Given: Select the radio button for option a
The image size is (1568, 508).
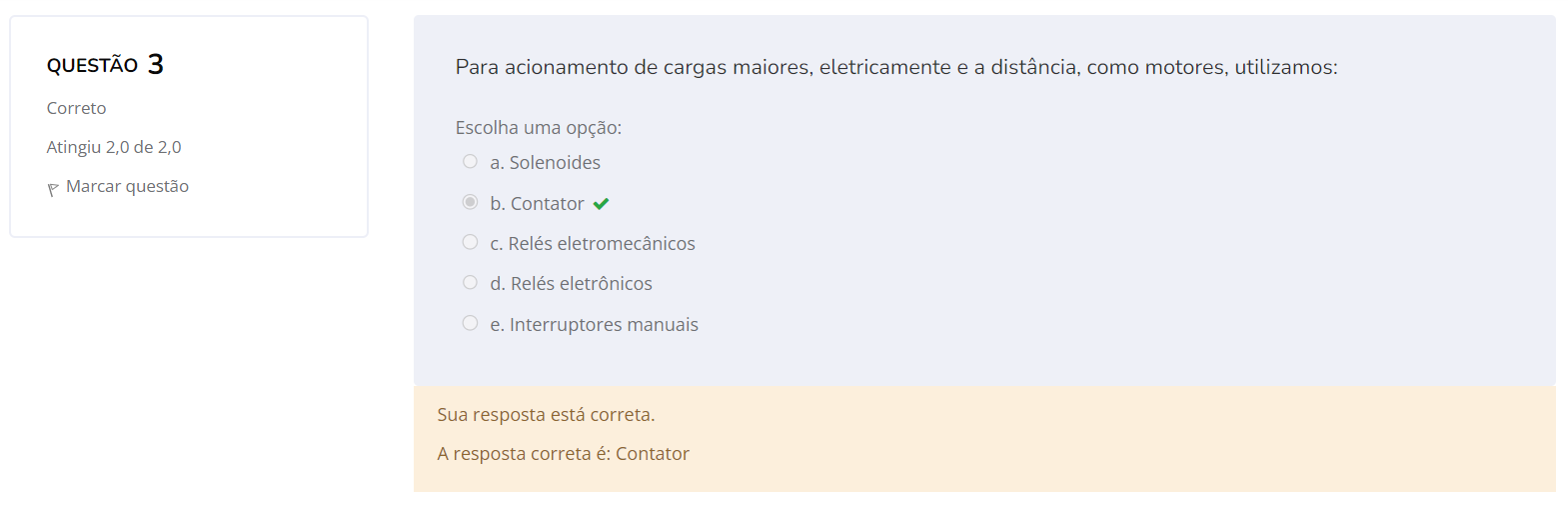Looking at the screenshot, I should [470, 162].
